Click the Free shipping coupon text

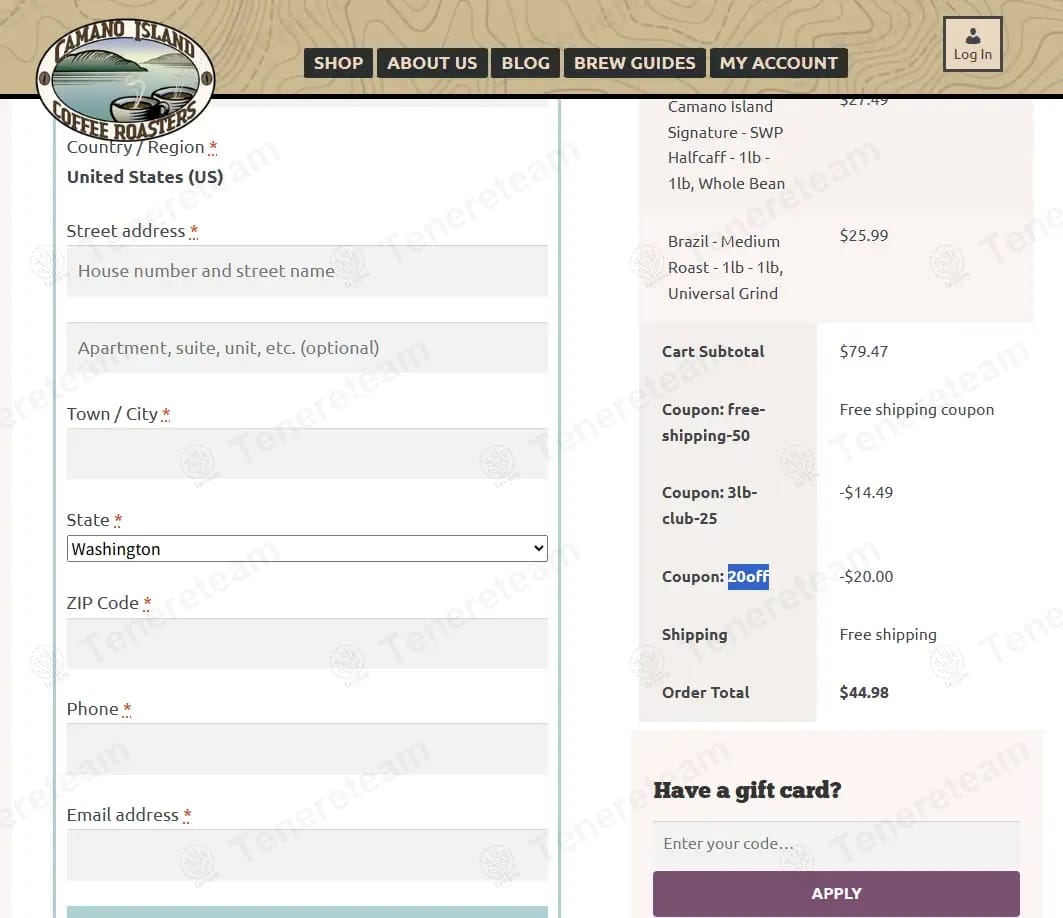point(917,410)
